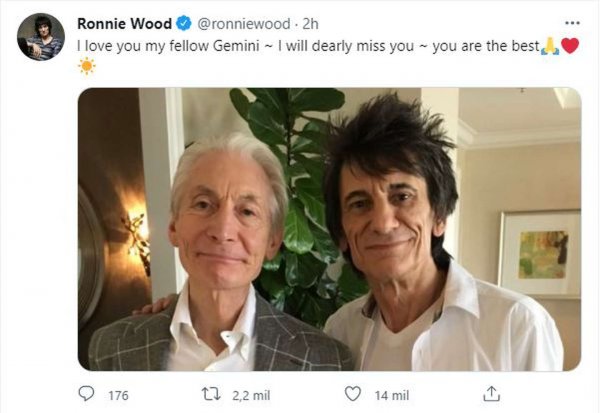Like the tweet with the heart icon
This screenshot has width=600, height=413.
[x=353, y=394]
